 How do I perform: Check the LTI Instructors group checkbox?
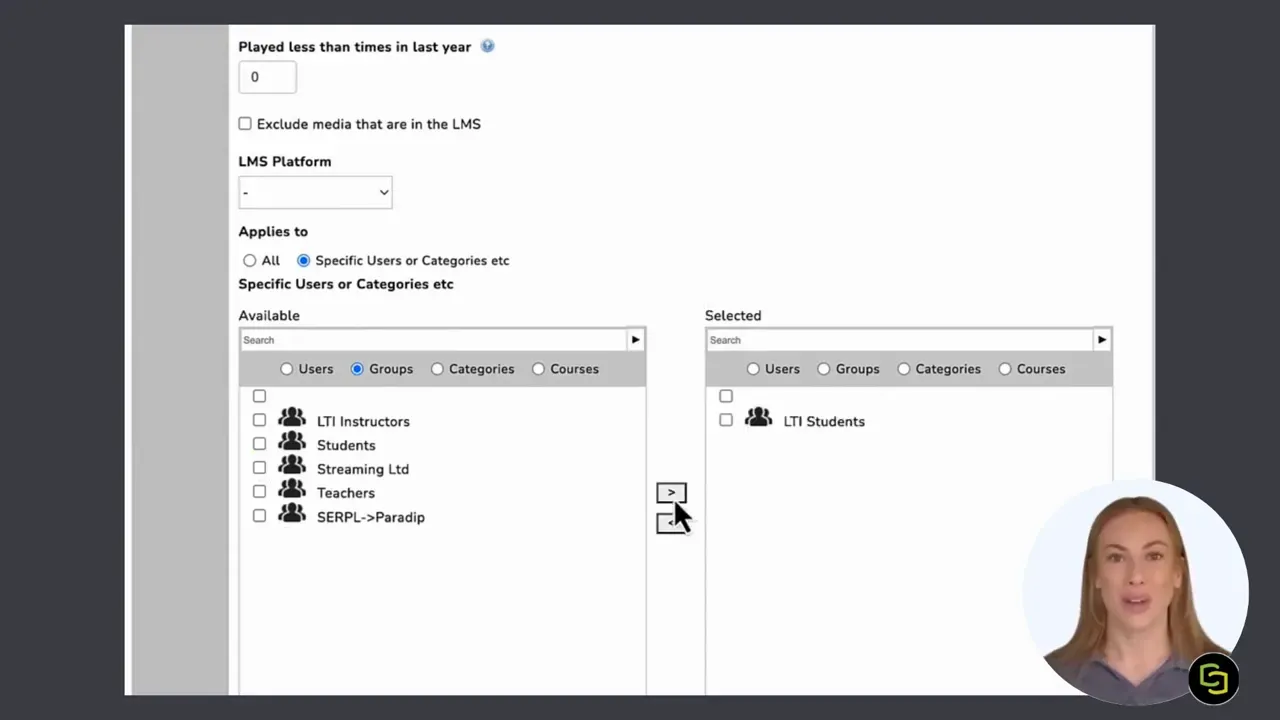point(259,420)
